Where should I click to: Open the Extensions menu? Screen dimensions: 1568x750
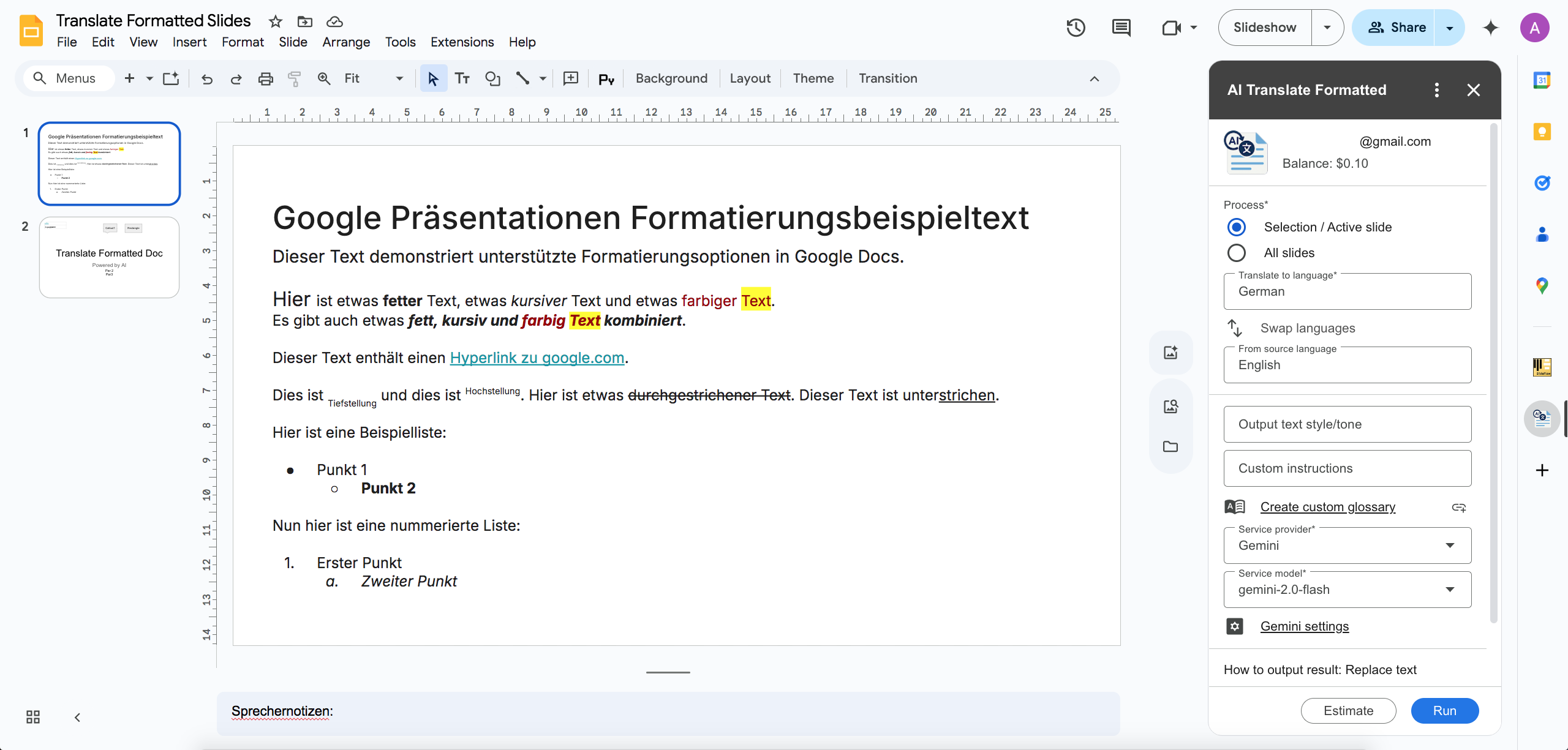coord(462,42)
